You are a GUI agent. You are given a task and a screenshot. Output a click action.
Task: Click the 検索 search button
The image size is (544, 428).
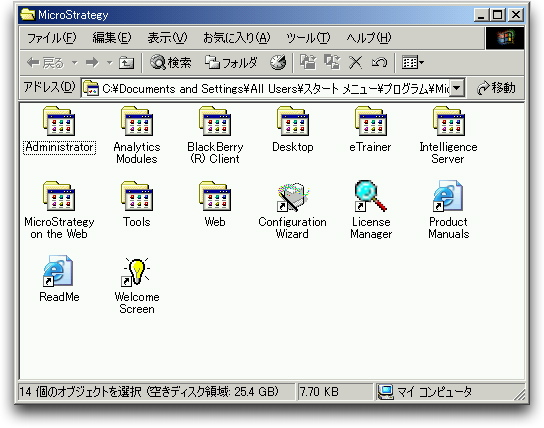click(171, 63)
